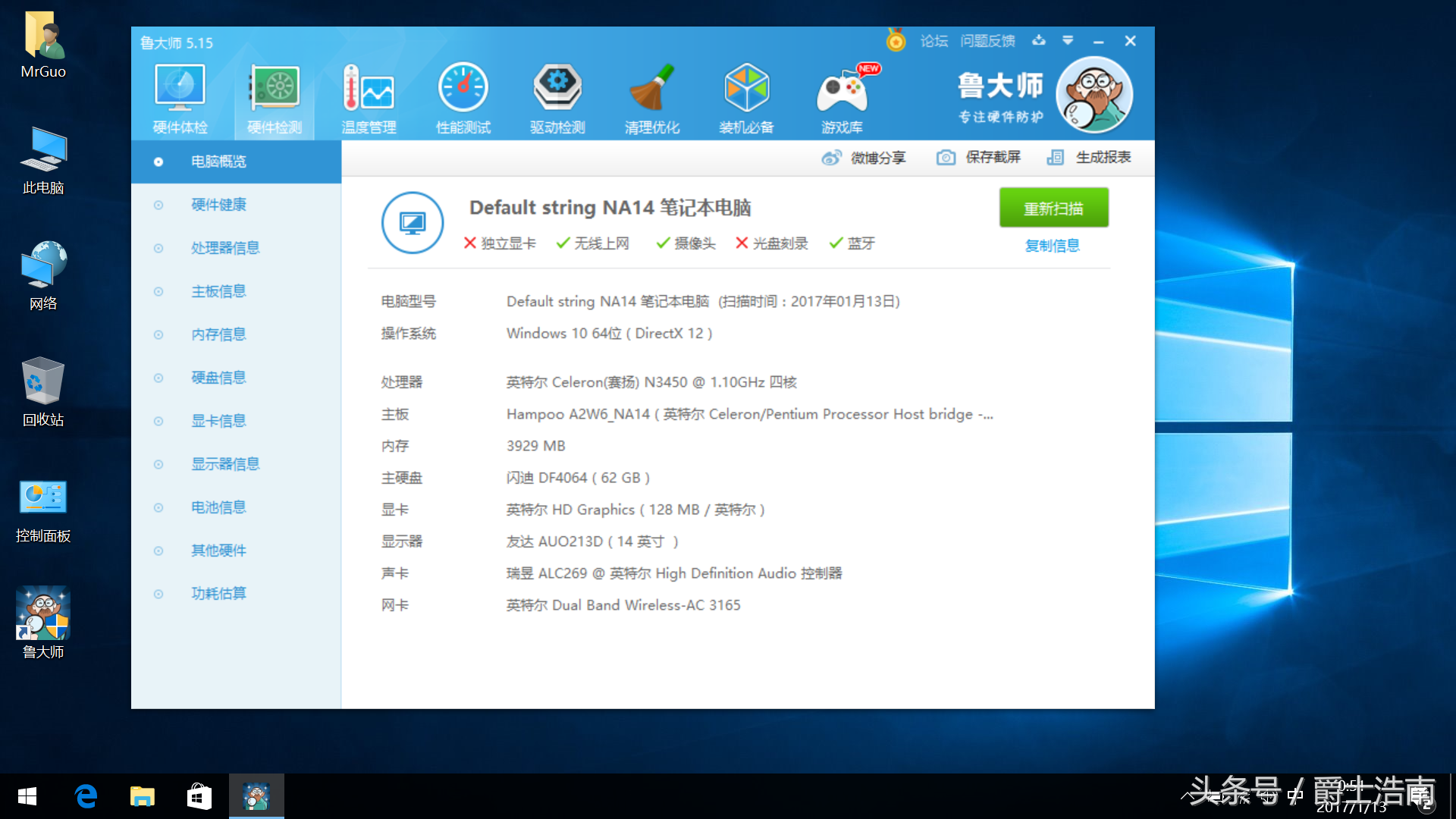Select 硬盘信息 in the sidebar

(236, 378)
